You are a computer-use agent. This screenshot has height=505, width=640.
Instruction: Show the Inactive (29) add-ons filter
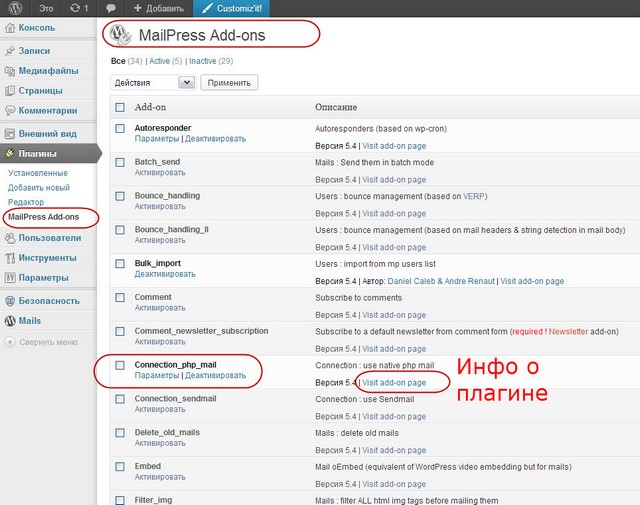[211, 61]
